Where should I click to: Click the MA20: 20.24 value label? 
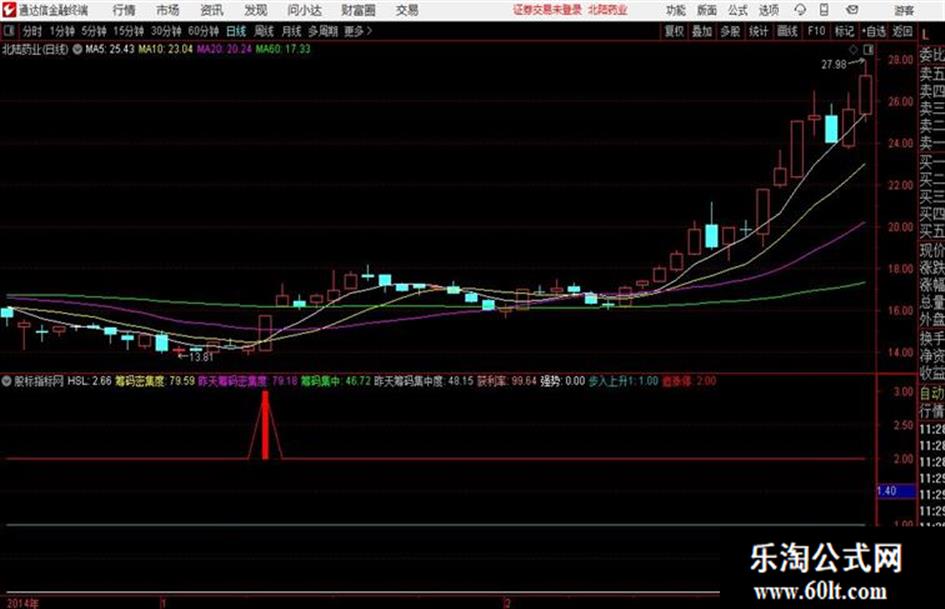(224, 49)
